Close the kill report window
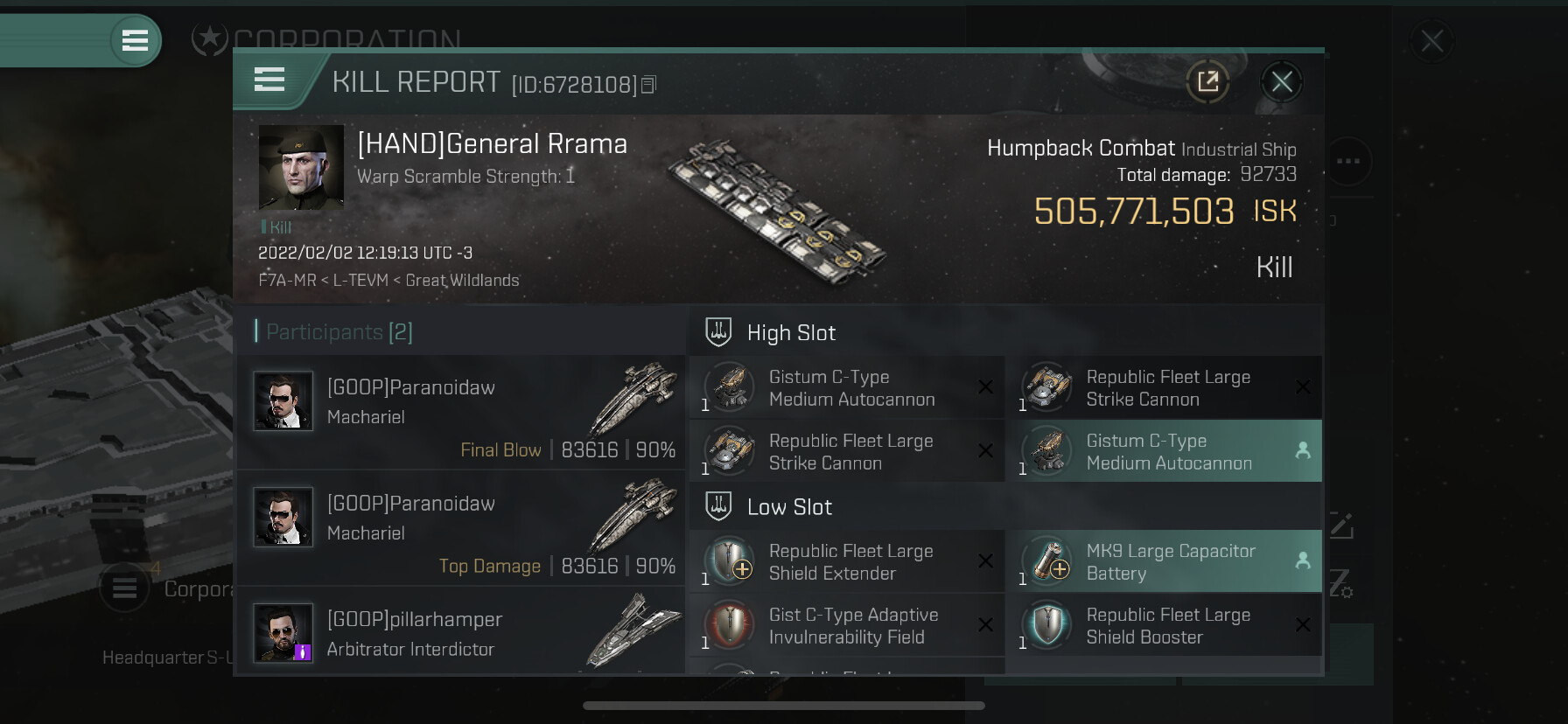 [1282, 82]
